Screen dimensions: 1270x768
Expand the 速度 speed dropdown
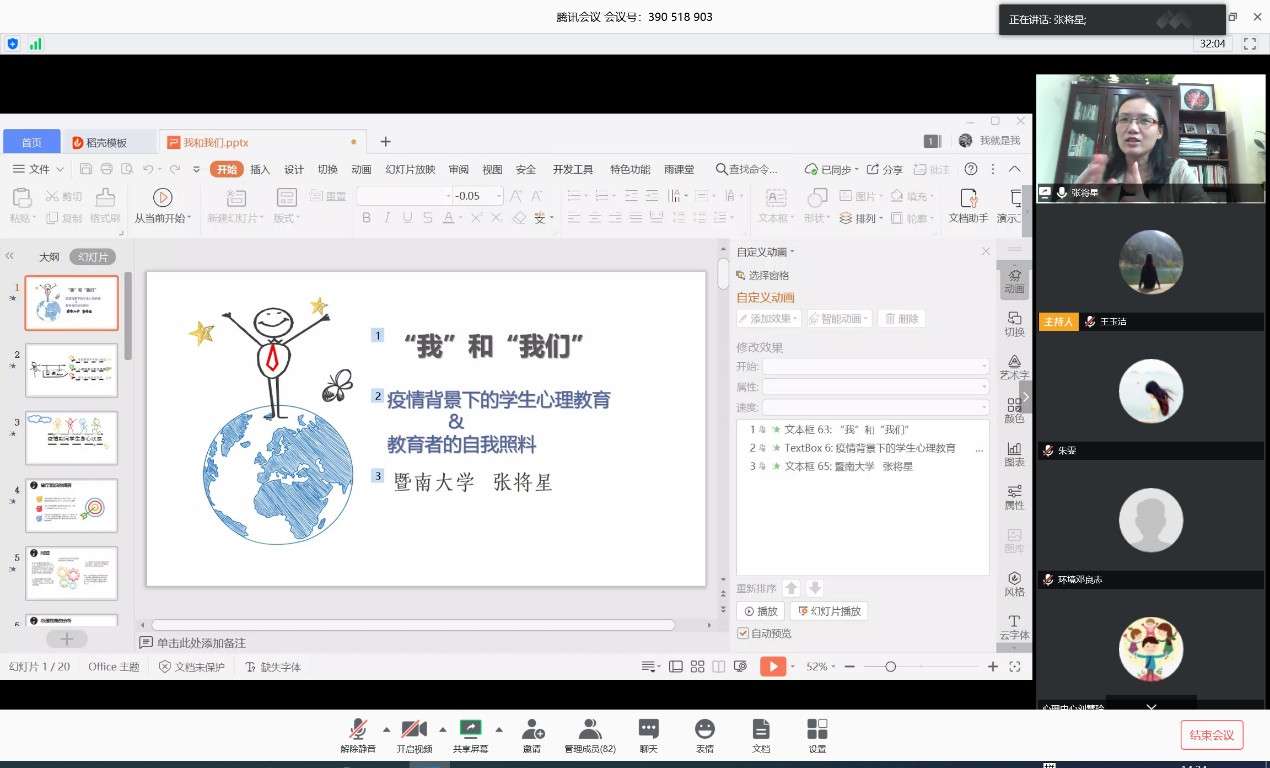click(875, 407)
